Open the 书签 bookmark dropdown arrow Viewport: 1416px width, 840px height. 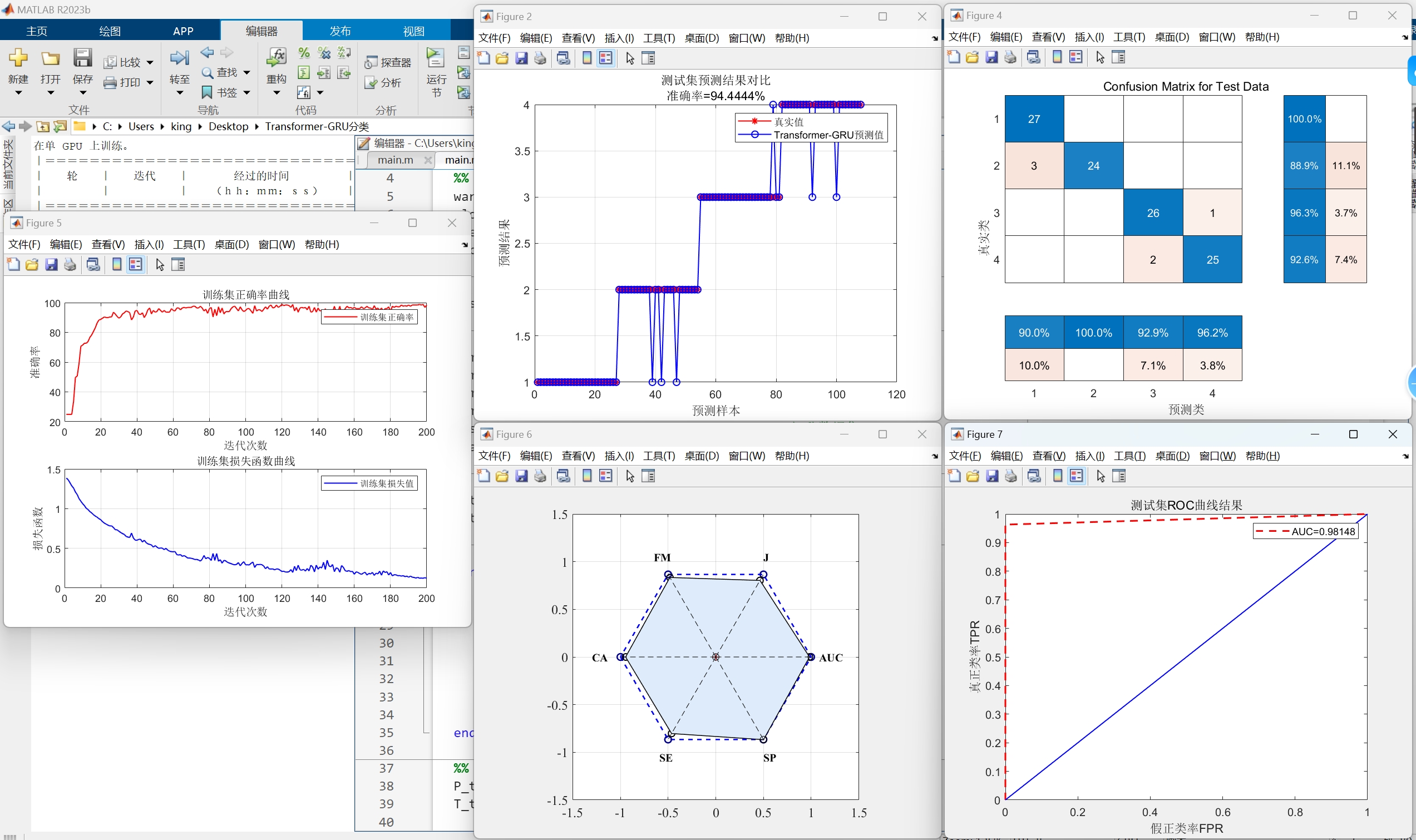[246, 92]
